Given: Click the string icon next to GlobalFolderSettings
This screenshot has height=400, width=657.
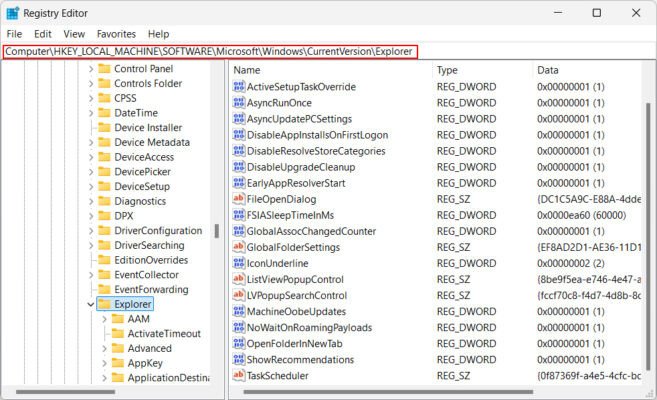Looking at the screenshot, I should click(x=239, y=247).
